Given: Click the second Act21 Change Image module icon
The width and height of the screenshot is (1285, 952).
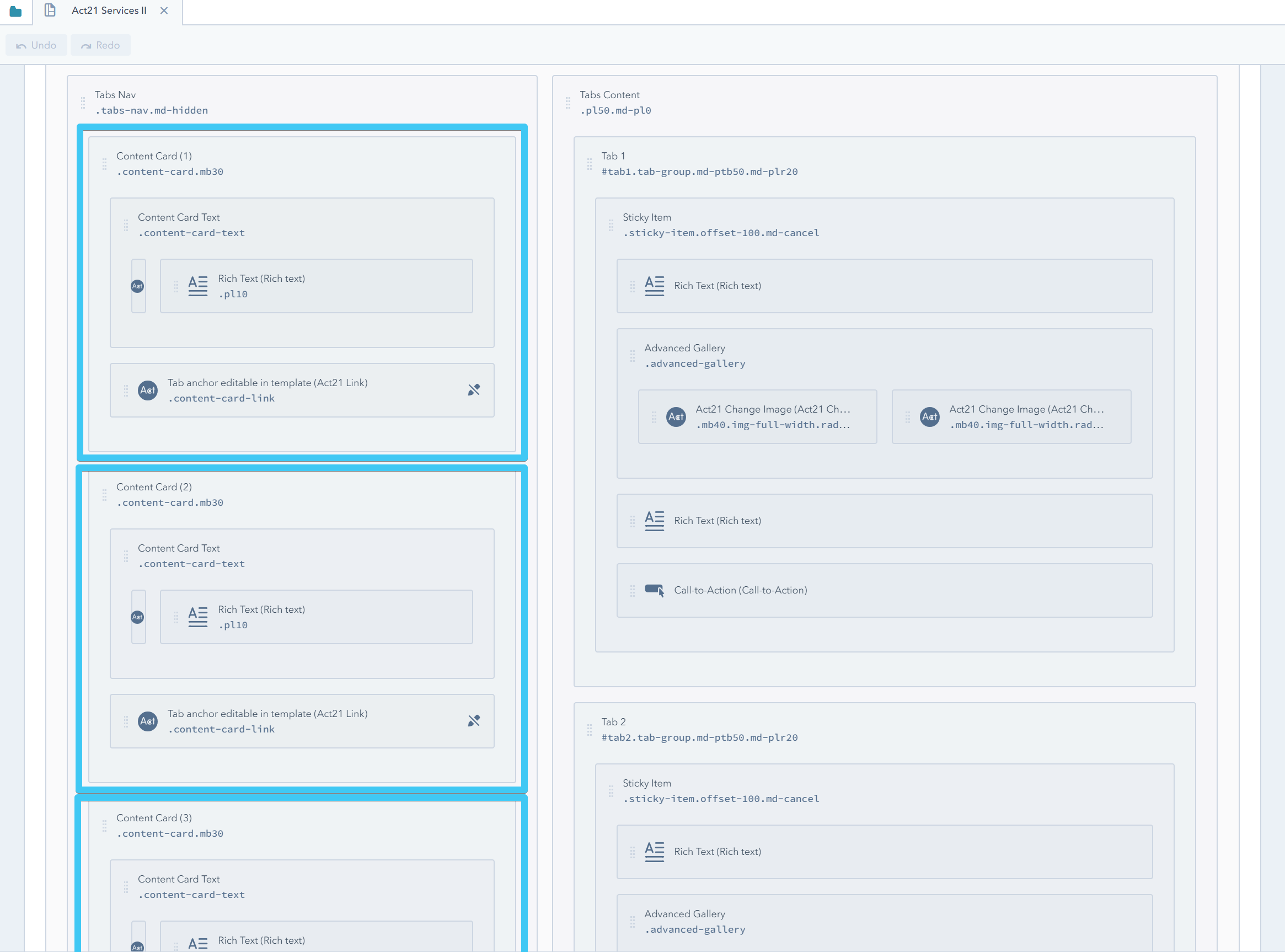Looking at the screenshot, I should pos(929,416).
